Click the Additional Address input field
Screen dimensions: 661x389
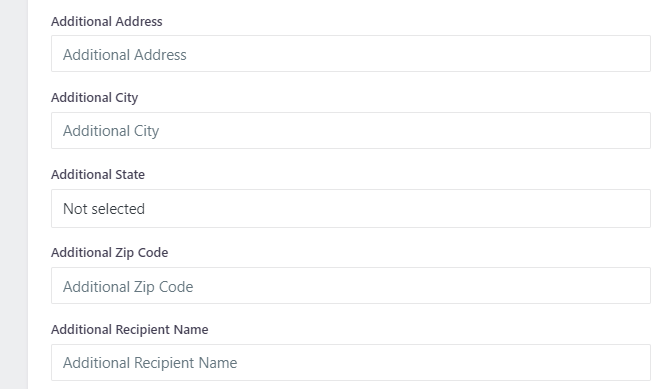(x=351, y=54)
